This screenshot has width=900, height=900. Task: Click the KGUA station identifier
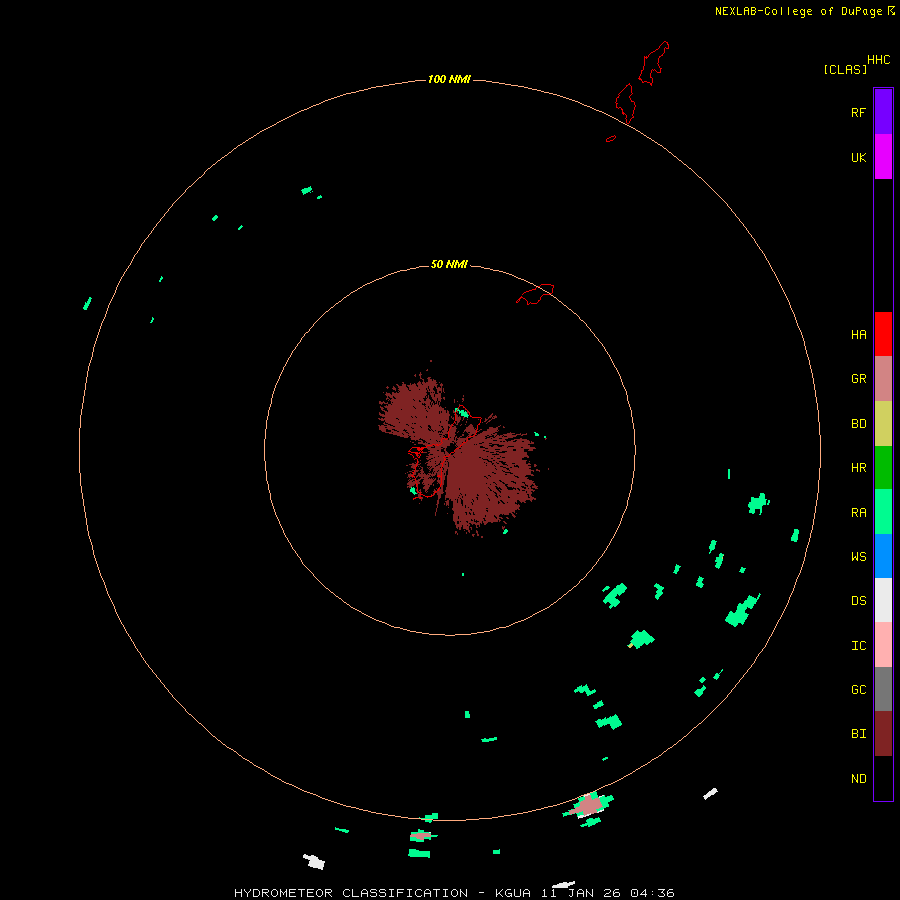513,893
